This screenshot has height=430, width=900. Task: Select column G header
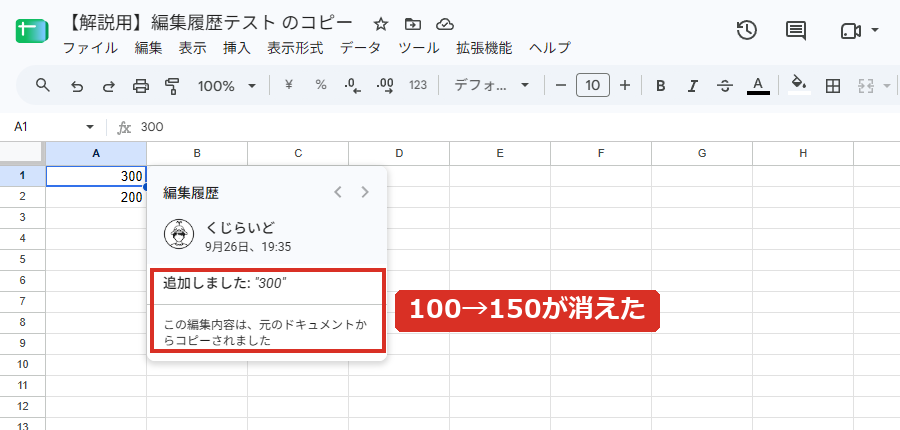pyautogui.click(x=702, y=153)
